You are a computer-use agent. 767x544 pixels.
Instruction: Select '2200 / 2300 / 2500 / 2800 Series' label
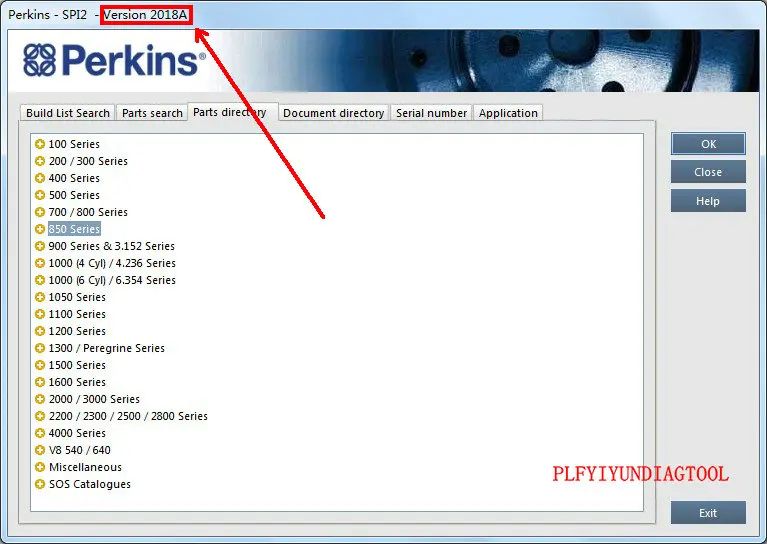click(x=128, y=416)
